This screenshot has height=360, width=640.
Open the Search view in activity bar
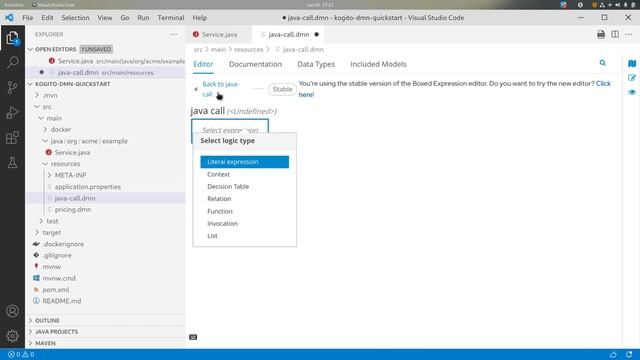click(x=12, y=62)
